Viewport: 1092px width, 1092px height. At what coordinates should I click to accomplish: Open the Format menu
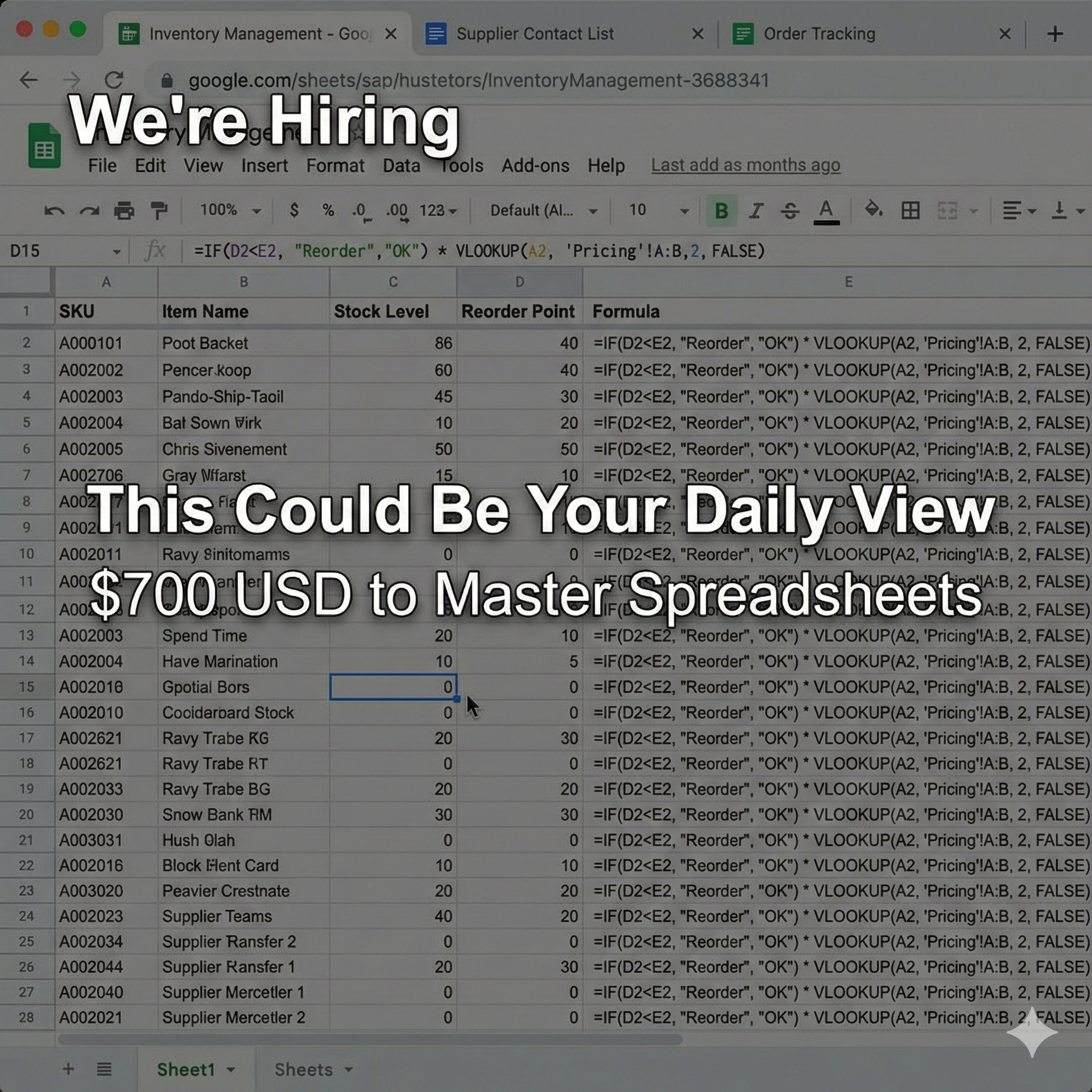(x=335, y=166)
